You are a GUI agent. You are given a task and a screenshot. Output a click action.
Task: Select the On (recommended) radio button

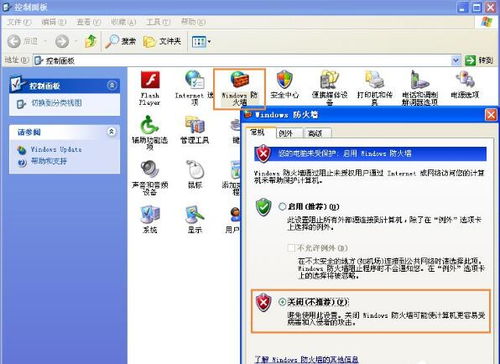click(x=282, y=207)
